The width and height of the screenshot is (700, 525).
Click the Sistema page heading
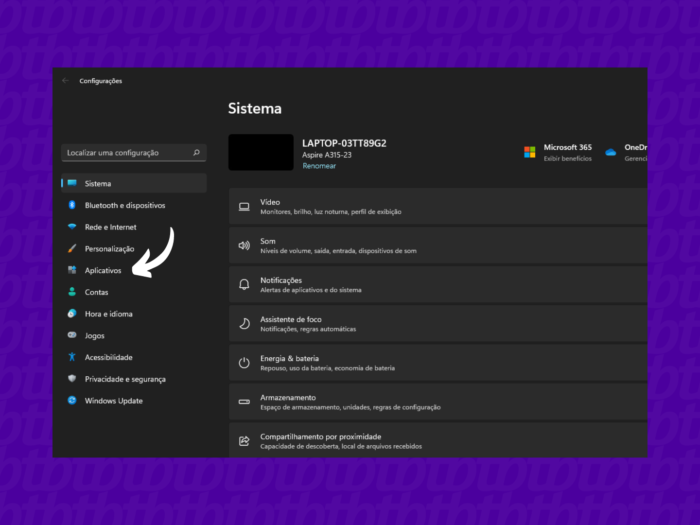[255, 108]
